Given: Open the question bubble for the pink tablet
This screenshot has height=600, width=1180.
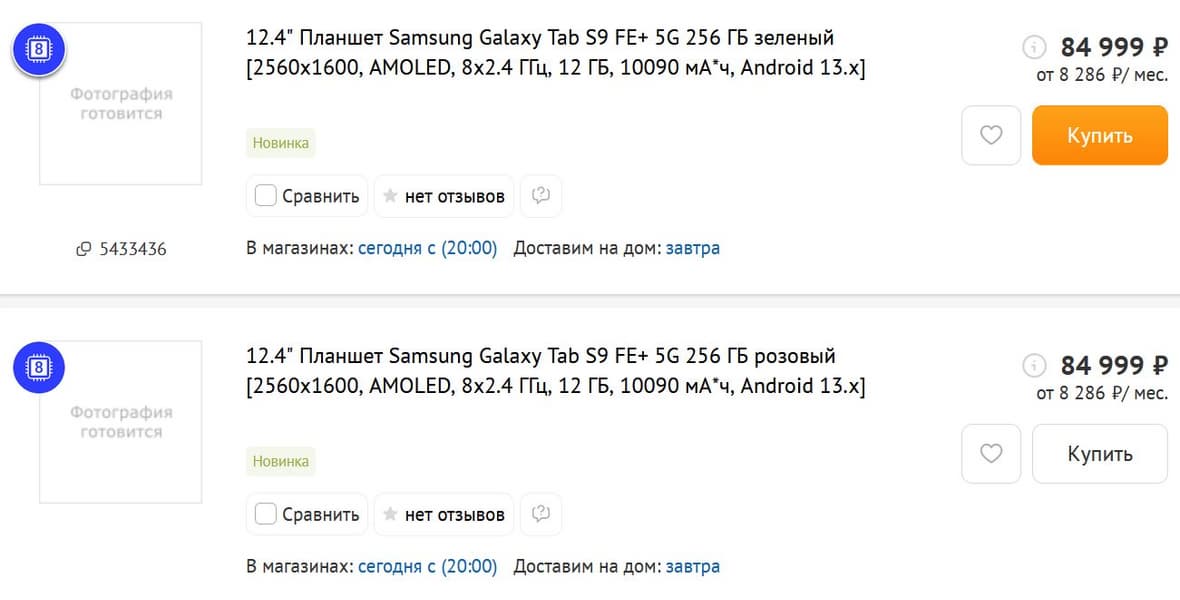Looking at the screenshot, I should tap(541, 515).
